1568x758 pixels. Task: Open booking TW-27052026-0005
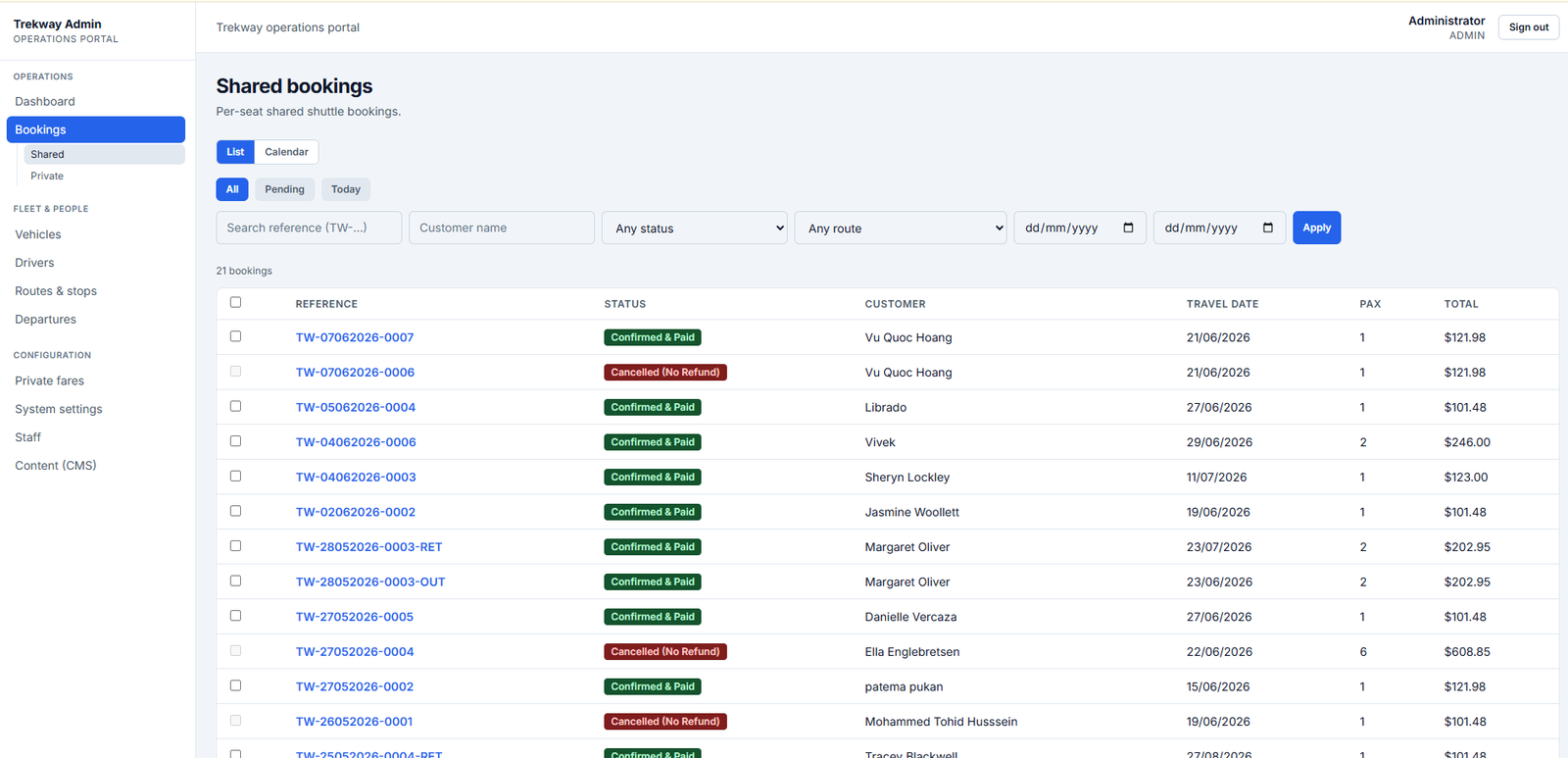point(355,617)
